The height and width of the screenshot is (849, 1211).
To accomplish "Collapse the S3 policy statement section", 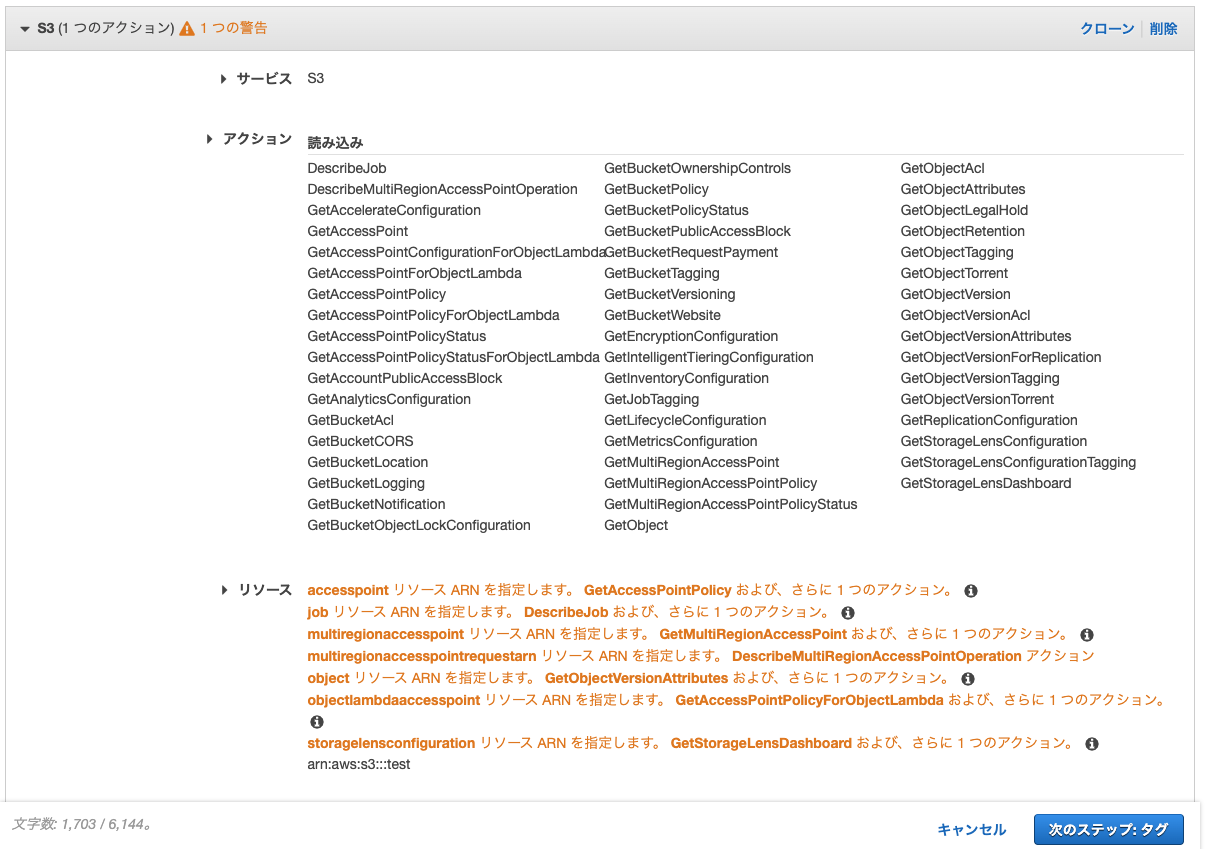I will tap(25, 29).
